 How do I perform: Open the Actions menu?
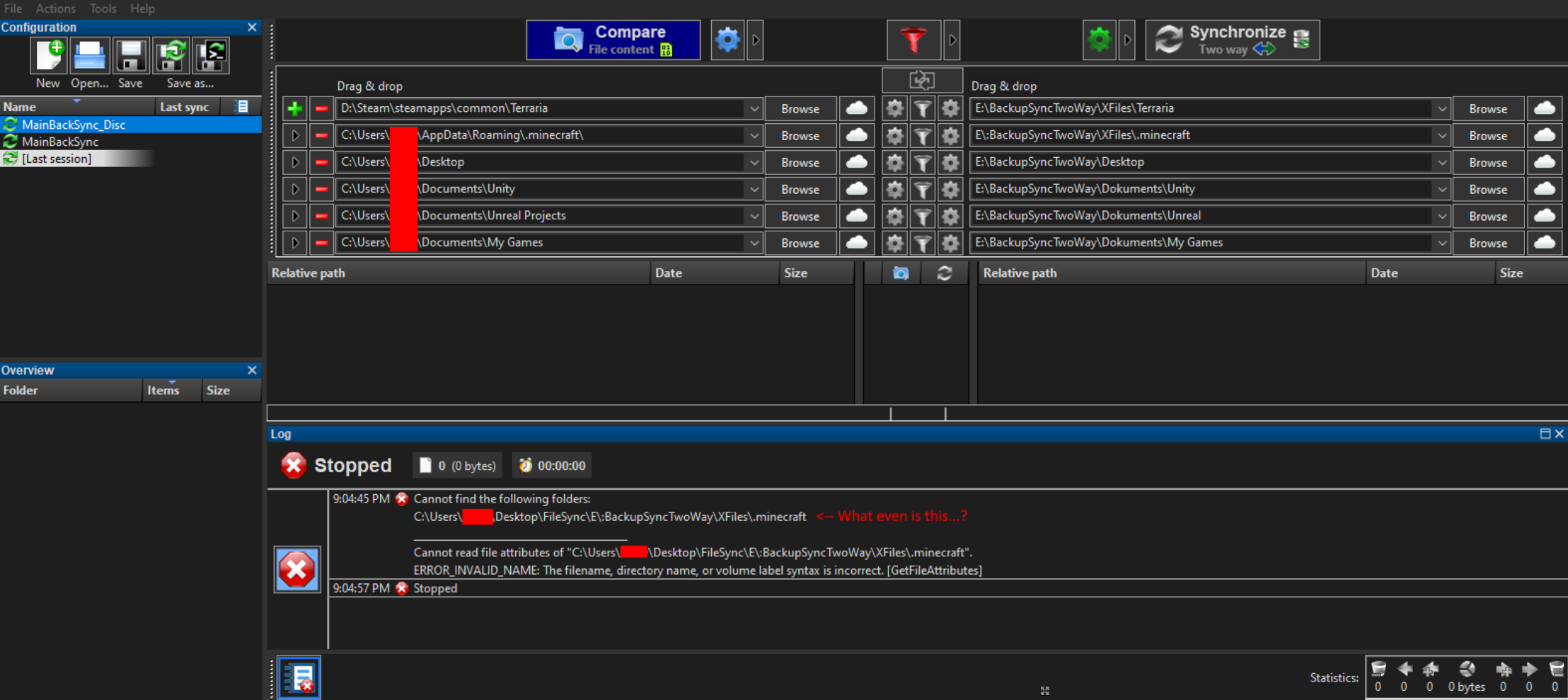click(x=56, y=8)
